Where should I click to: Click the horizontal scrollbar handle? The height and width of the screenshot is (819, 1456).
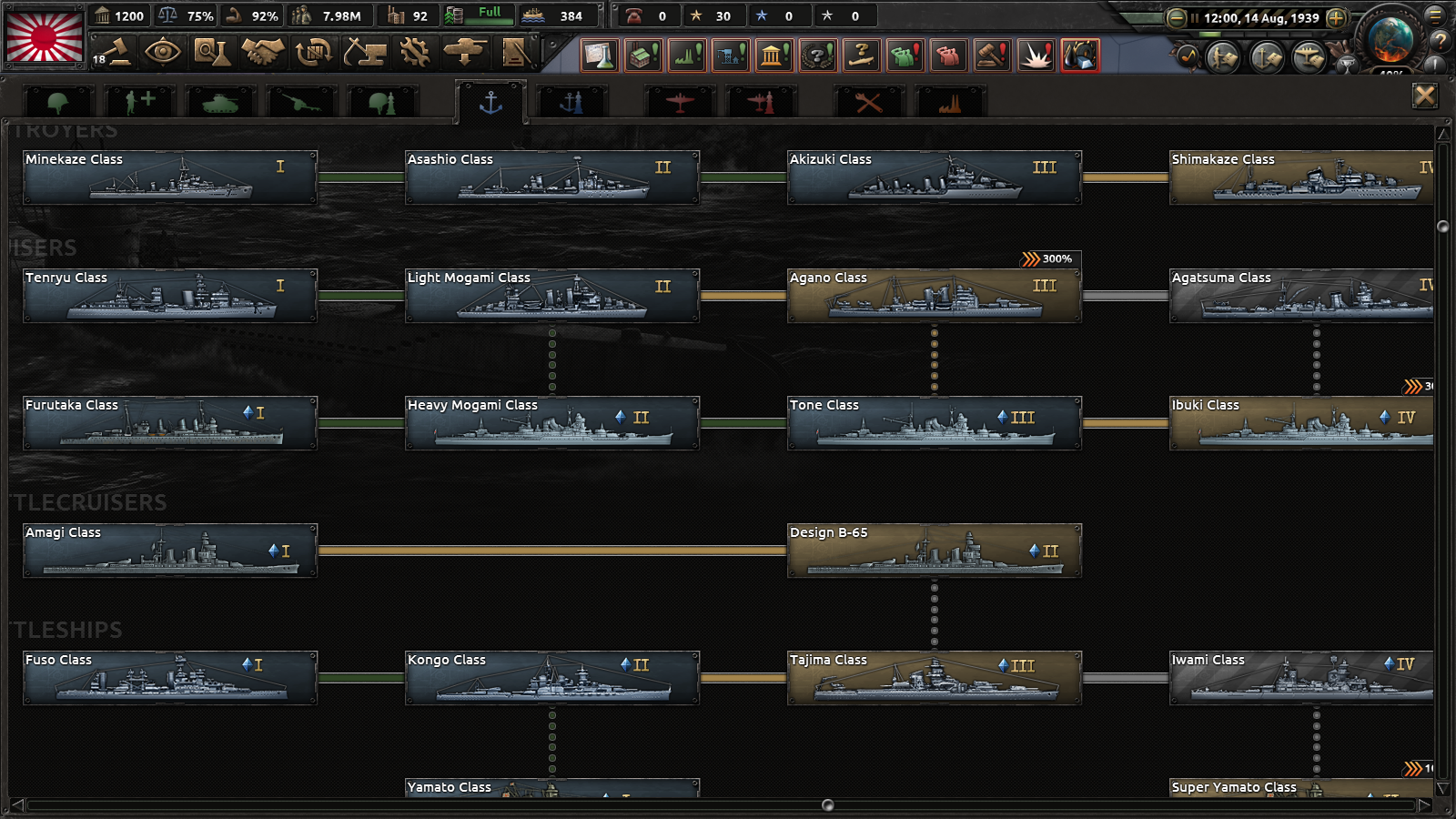coord(827,805)
